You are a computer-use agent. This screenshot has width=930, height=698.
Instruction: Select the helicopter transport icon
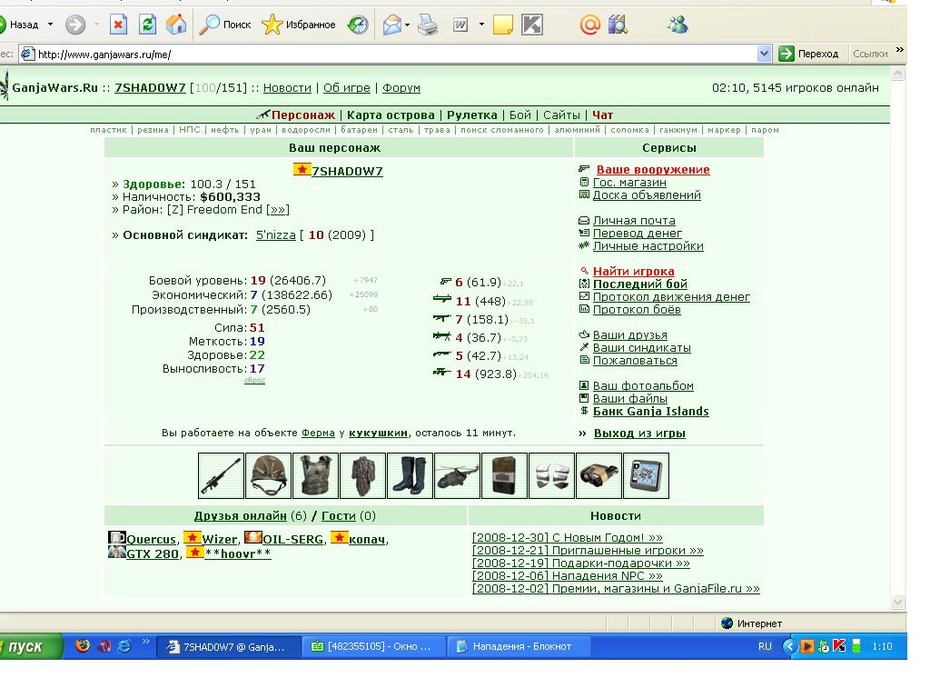(457, 476)
